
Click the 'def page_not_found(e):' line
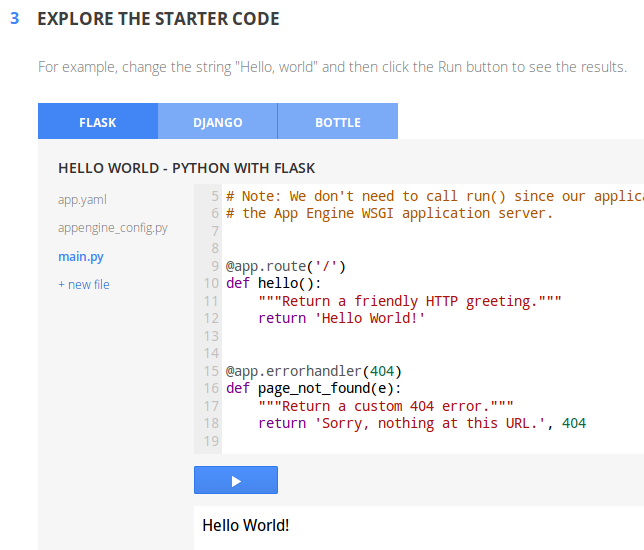(x=314, y=389)
